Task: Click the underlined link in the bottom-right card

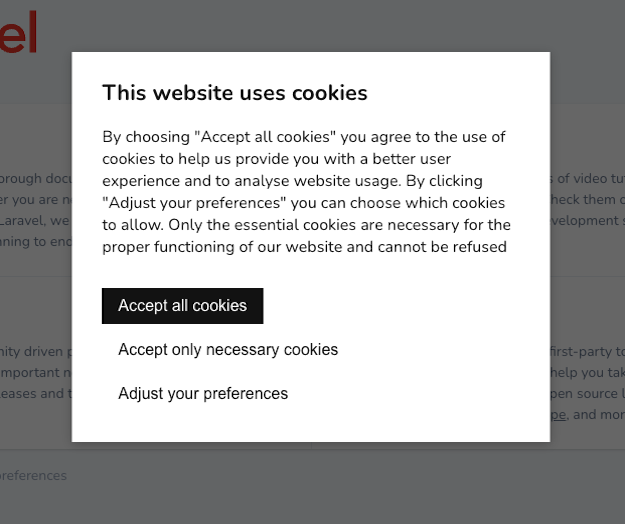Action: pyautogui.click(x=558, y=415)
